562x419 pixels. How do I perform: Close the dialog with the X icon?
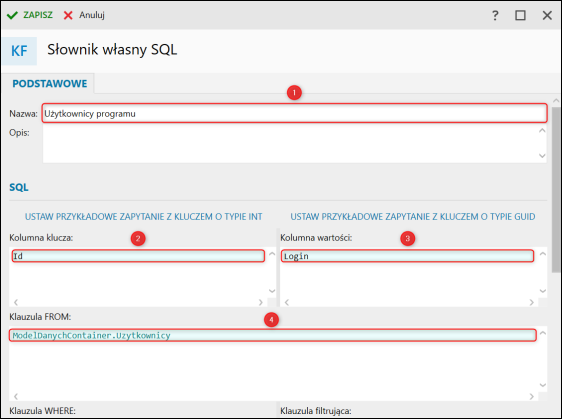(x=547, y=15)
